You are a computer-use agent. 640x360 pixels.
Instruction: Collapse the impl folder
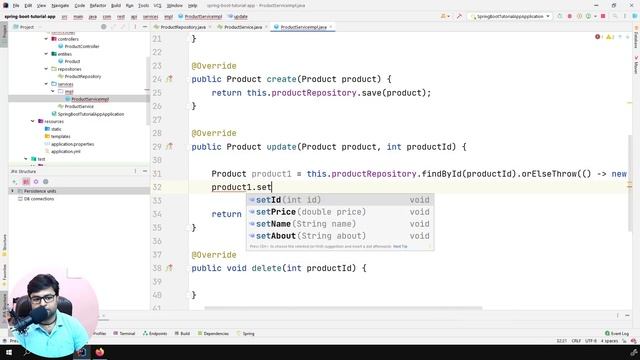53,91
